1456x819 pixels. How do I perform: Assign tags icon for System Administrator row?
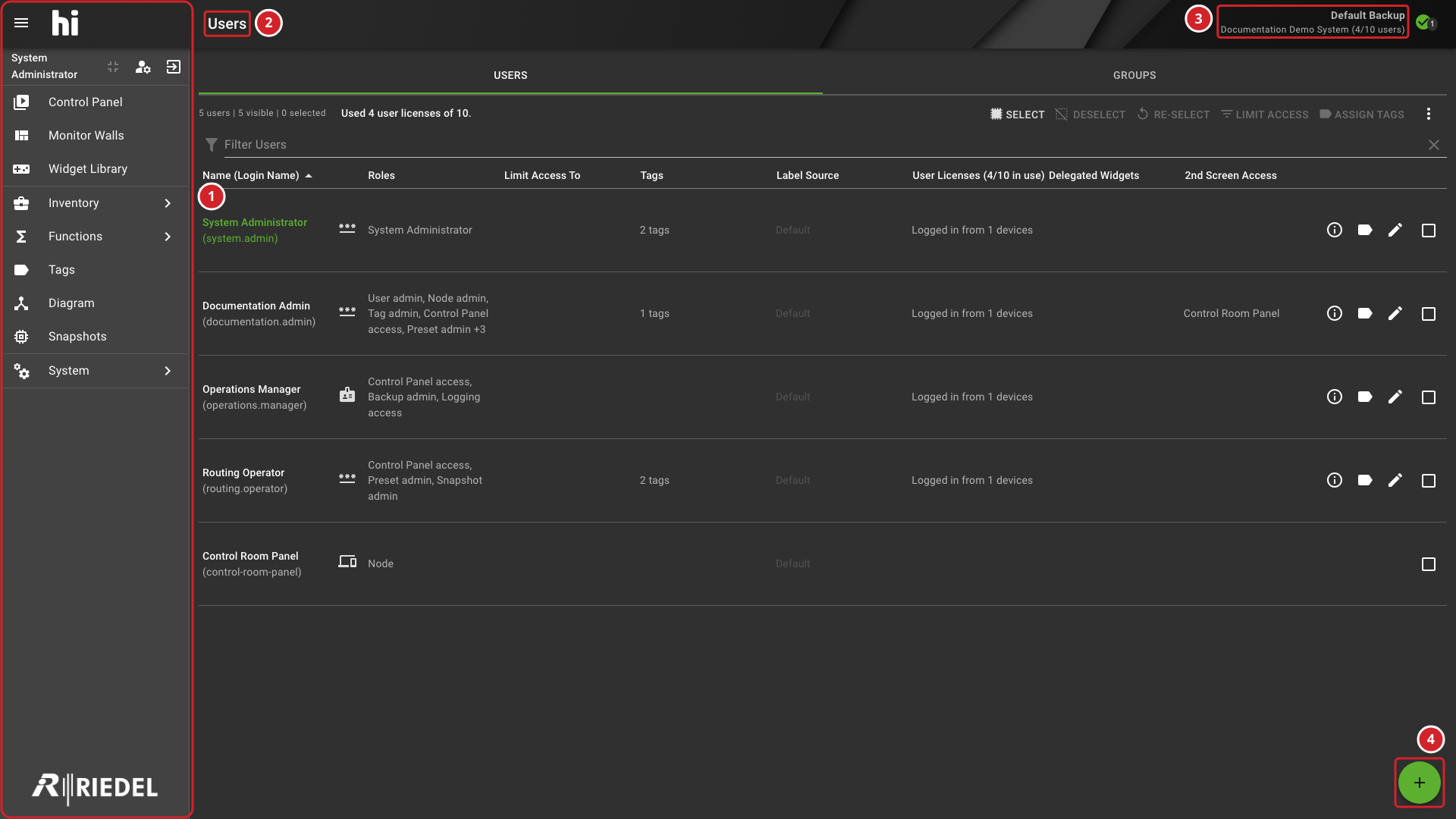pos(1364,230)
